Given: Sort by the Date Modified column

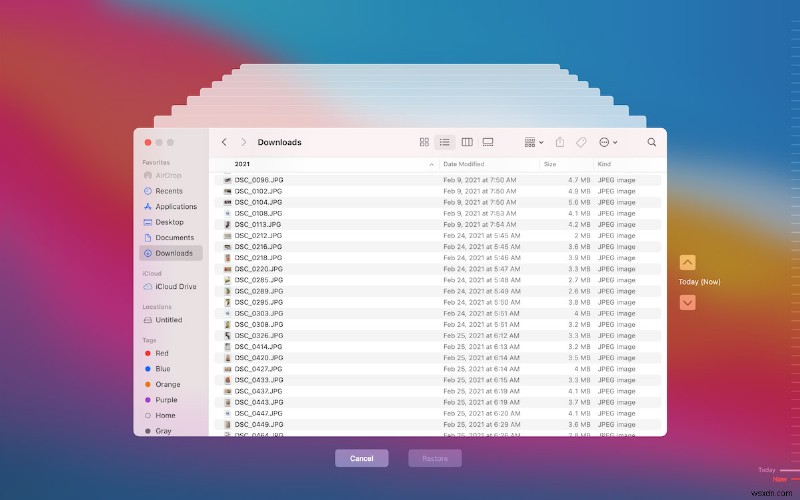Looking at the screenshot, I should (464, 164).
